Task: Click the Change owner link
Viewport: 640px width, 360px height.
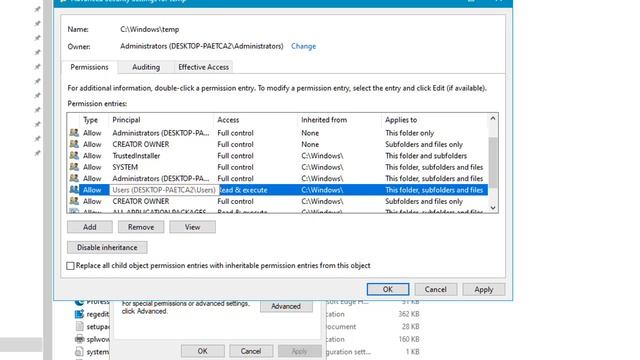Action: (303, 46)
